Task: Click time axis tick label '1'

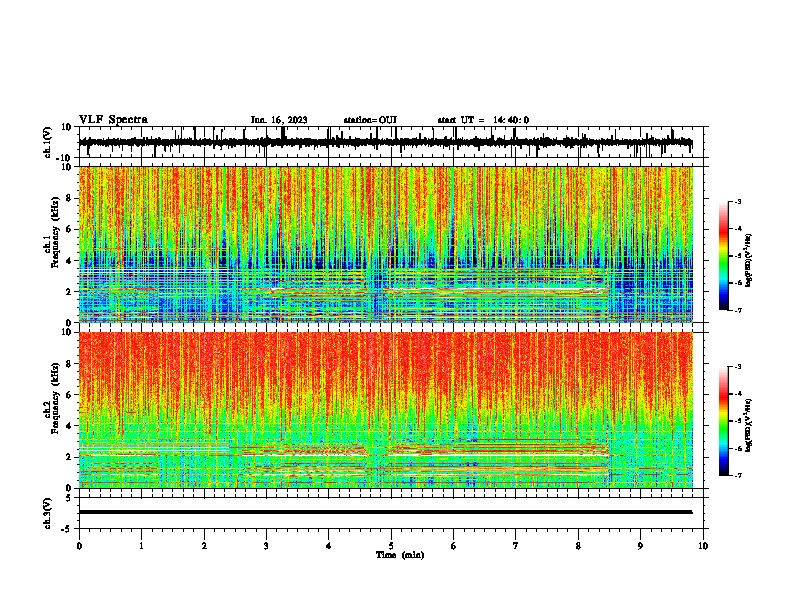Action: pos(141,546)
